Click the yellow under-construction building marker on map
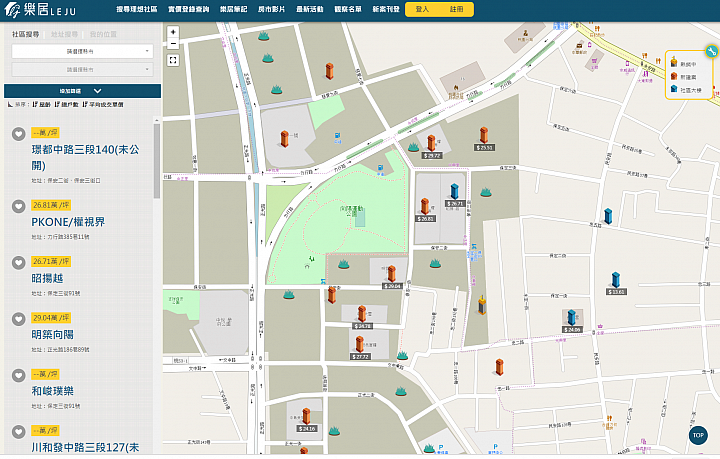The image size is (720, 459). click(482, 305)
